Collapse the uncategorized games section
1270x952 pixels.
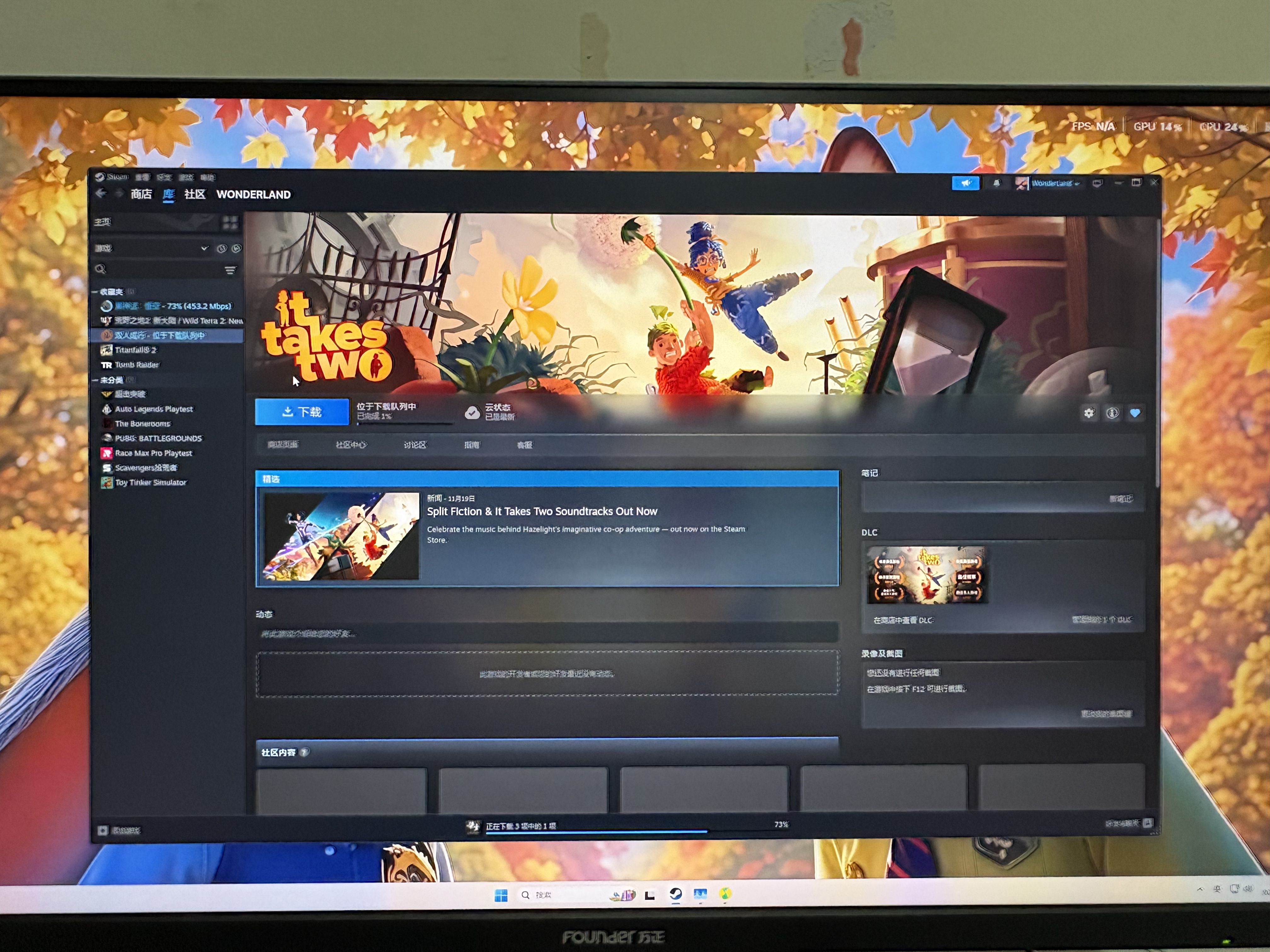pyautogui.click(x=95, y=380)
